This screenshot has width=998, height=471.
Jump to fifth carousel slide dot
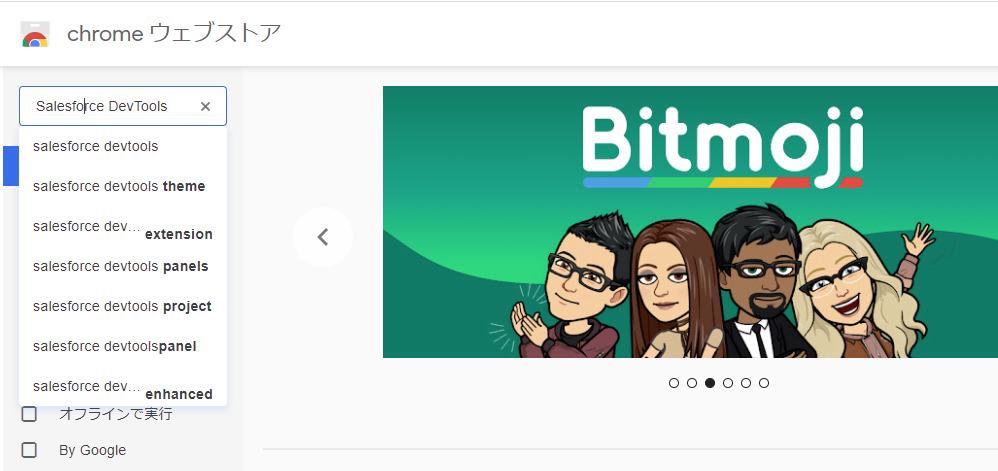pos(746,383)
